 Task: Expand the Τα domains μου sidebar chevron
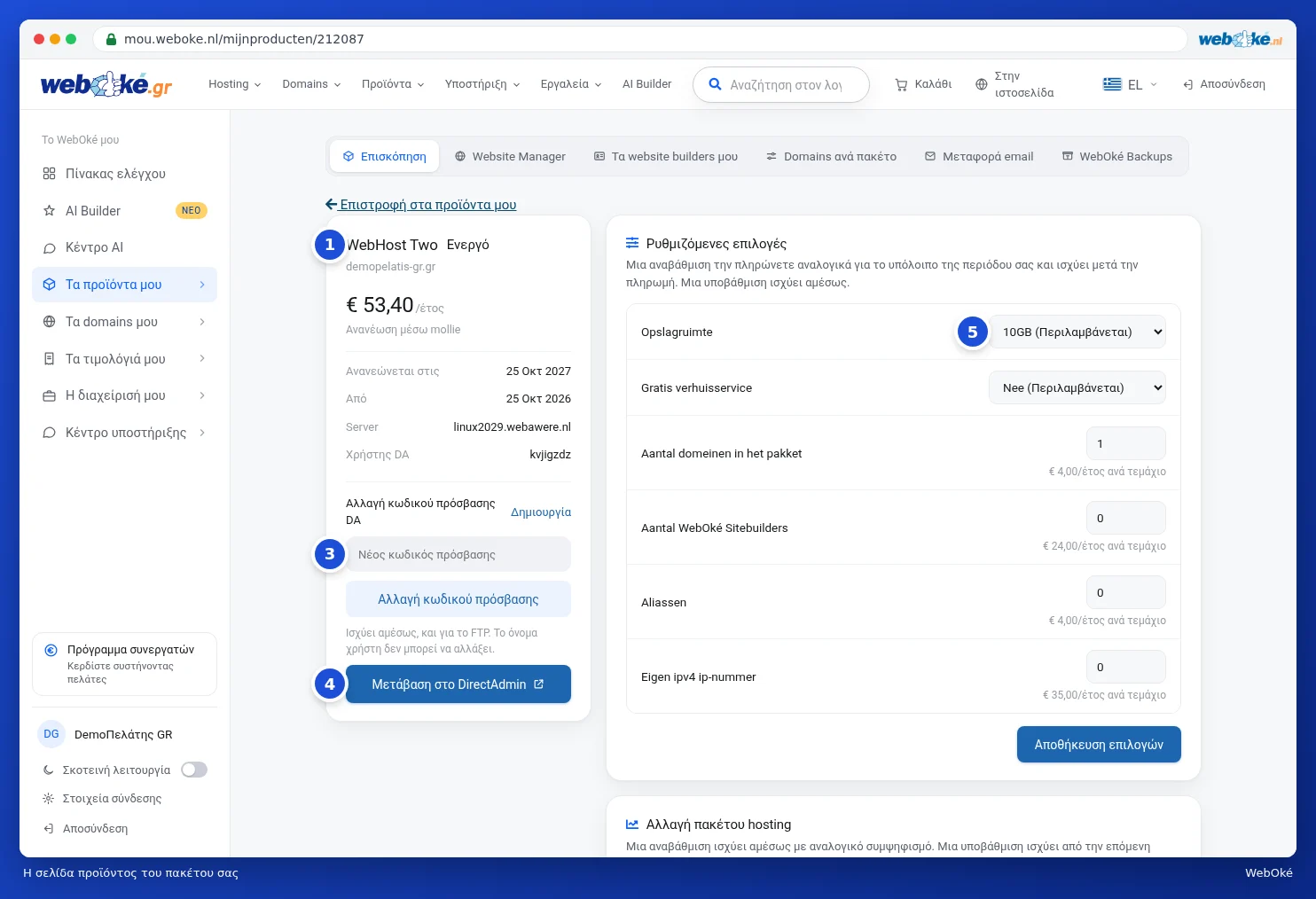(x=202, y=322)
